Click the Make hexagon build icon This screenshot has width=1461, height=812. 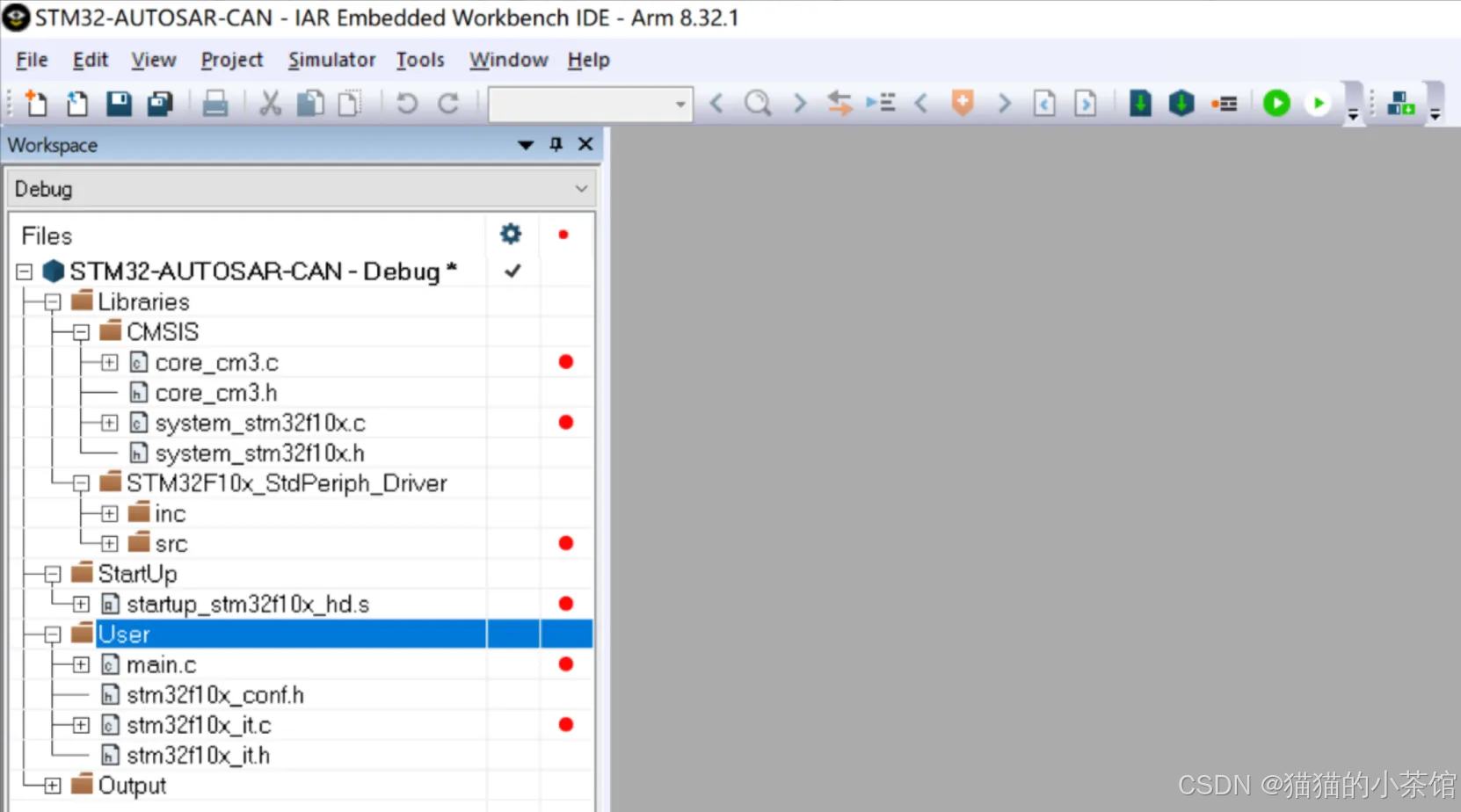[1181, 104]
